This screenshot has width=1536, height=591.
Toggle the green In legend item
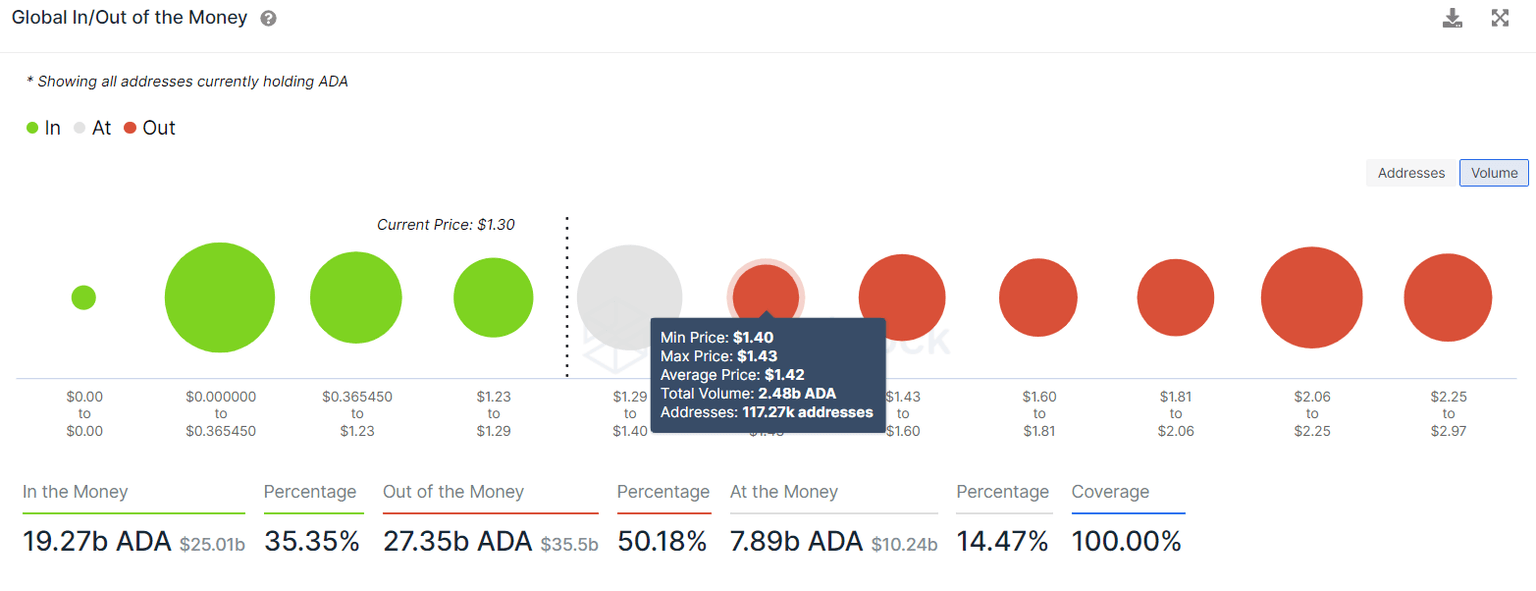point(44,128)
